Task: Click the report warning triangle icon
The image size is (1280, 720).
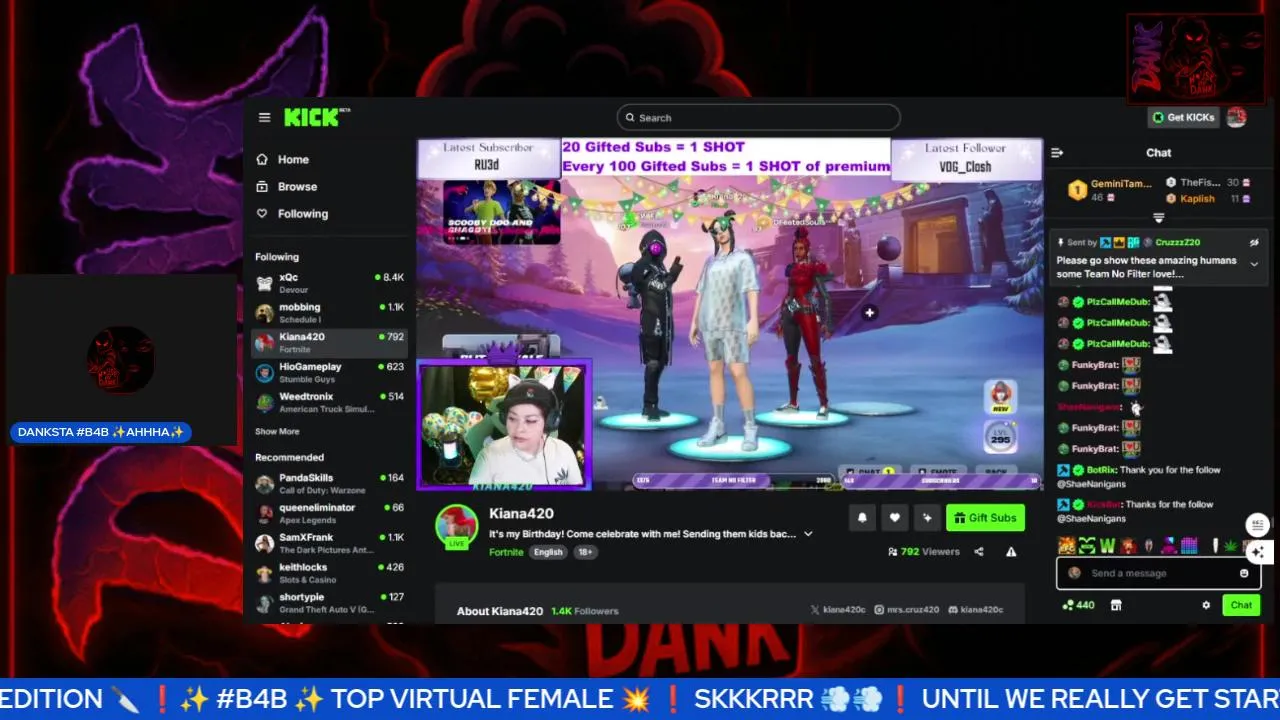Action: (x=1011, y=551)
